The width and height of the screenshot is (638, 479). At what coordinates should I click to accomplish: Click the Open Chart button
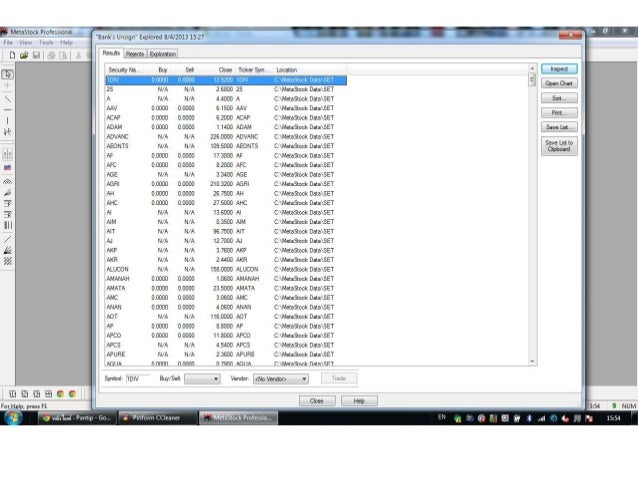click(559, 83)
